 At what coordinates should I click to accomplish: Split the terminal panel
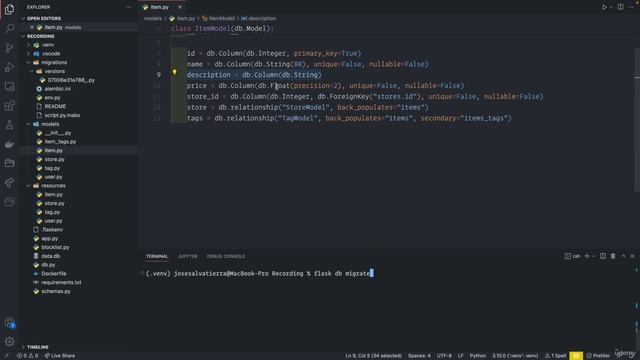pos(603,256)
